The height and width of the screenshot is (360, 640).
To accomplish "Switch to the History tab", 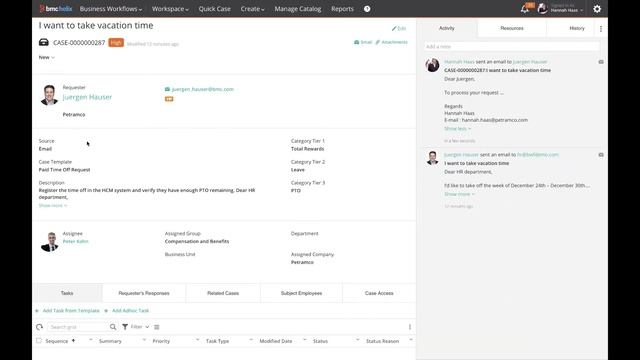I will point(577,28).
